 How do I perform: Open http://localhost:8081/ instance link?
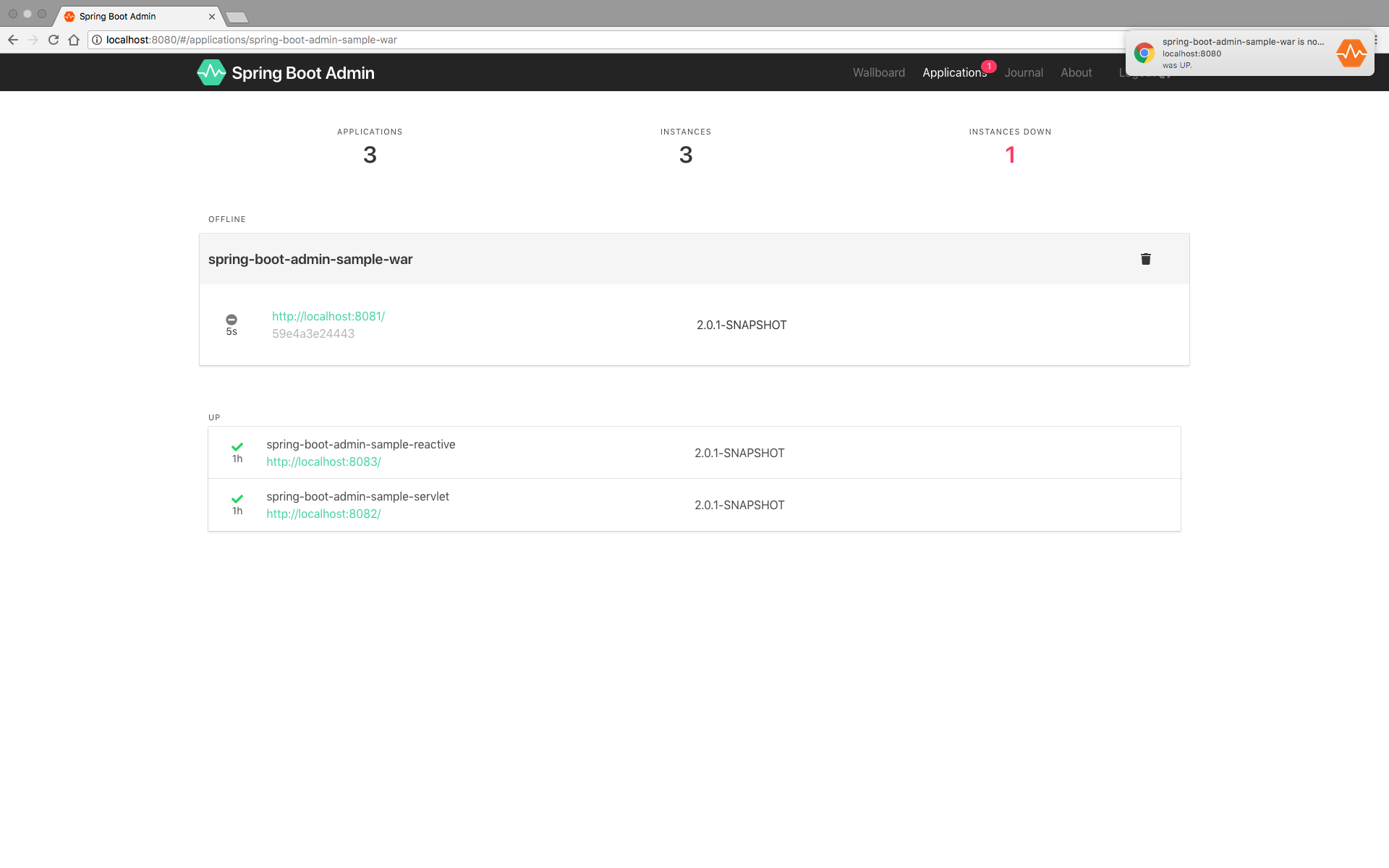(x=328, y=316)
